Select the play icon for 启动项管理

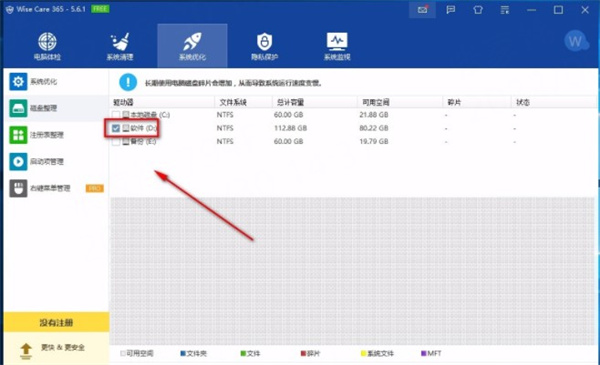coord(18,161)
